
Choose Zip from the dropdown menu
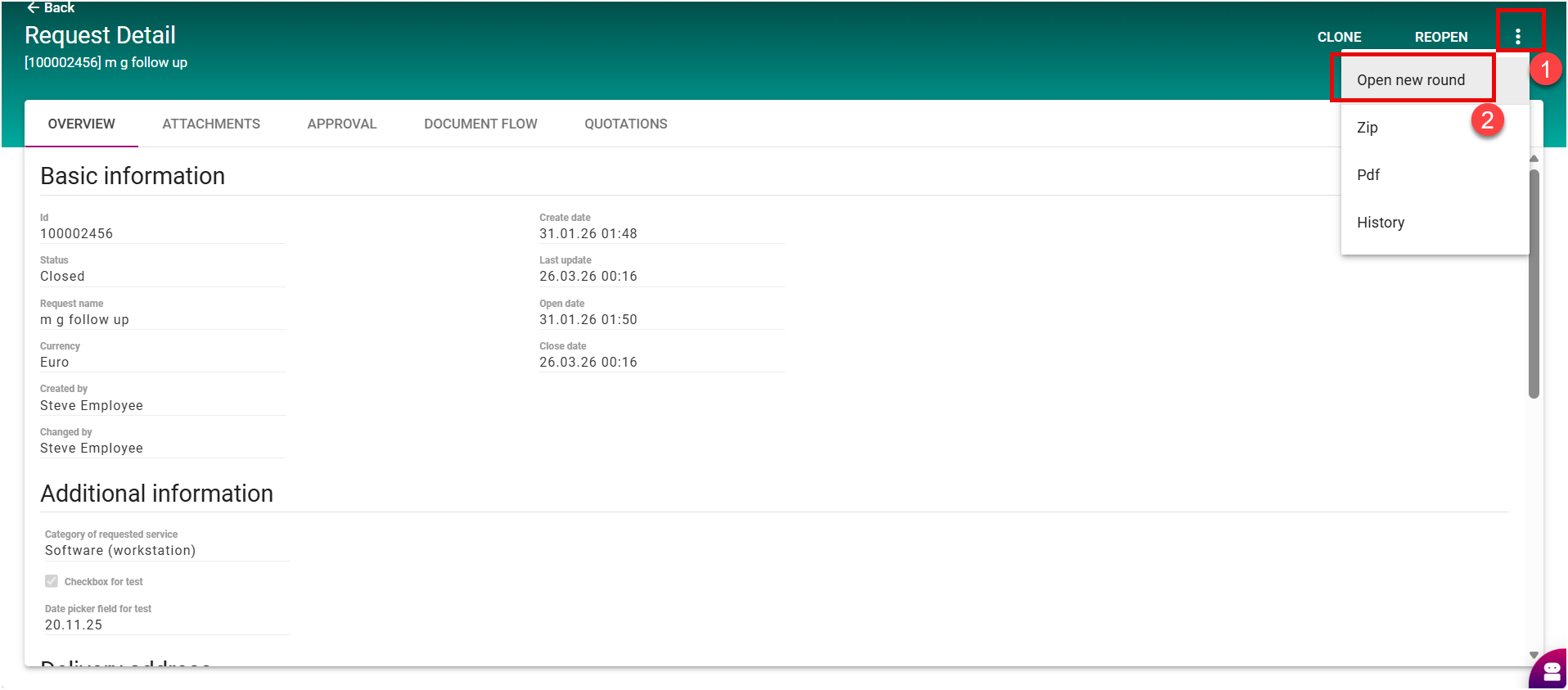tap(1367, 128)
